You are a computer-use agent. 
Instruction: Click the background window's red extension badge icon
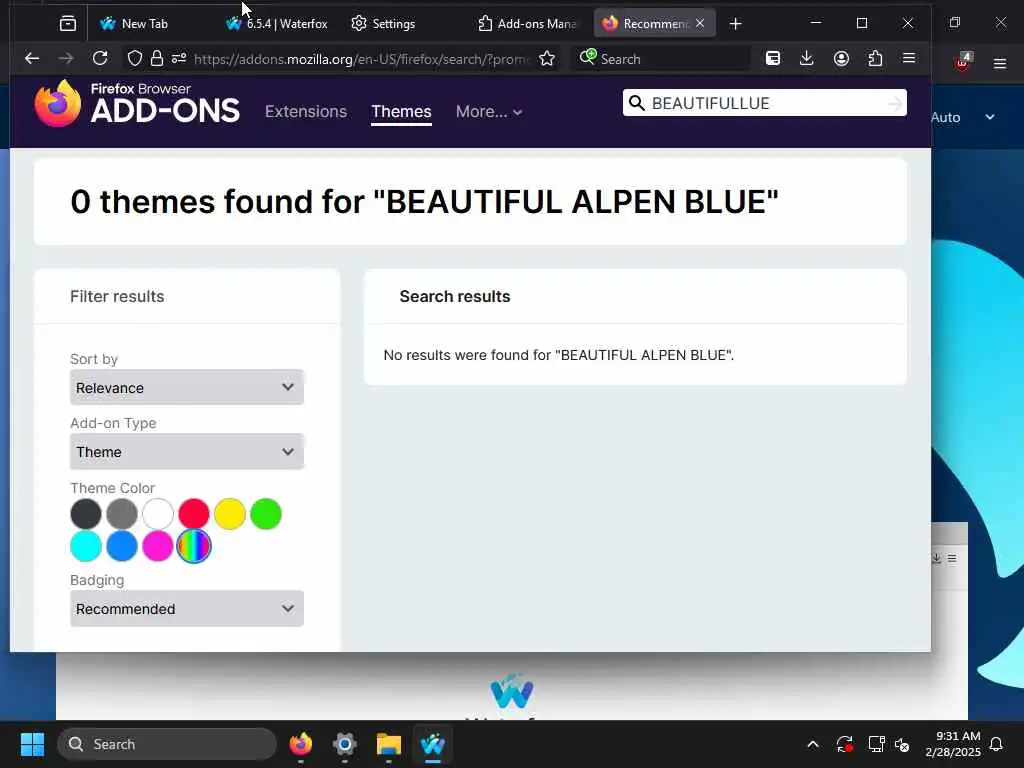[963, 61]
